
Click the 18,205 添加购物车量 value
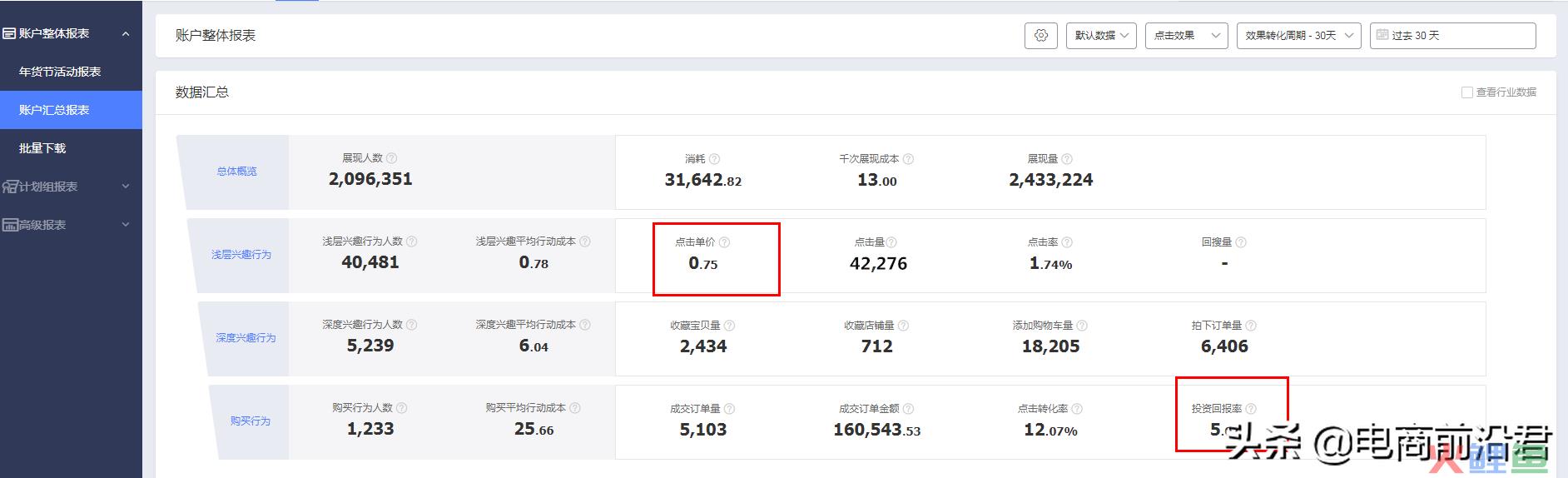click(x=1050, y=346)
